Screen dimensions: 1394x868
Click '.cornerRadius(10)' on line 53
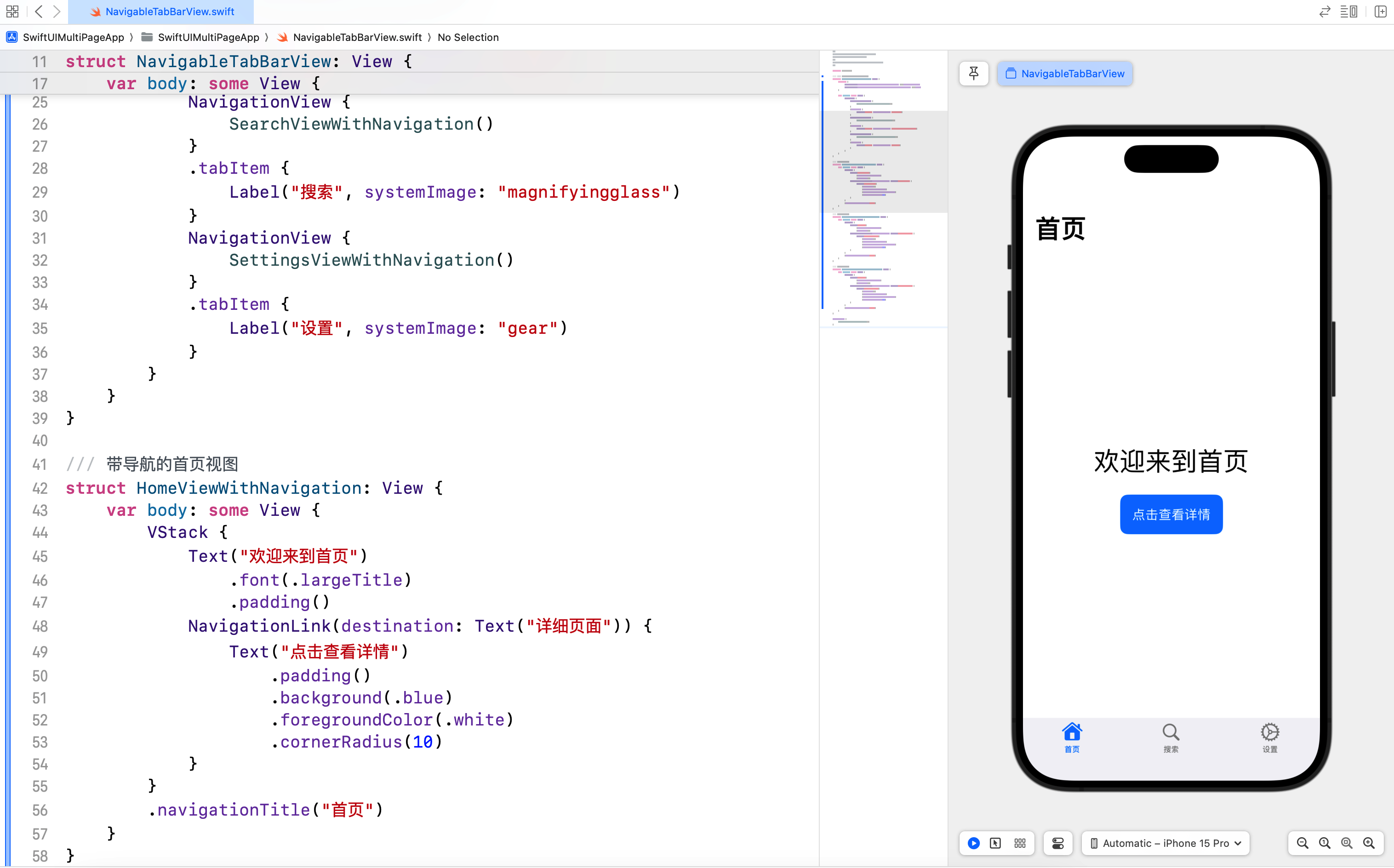click(x=356, y=742)
